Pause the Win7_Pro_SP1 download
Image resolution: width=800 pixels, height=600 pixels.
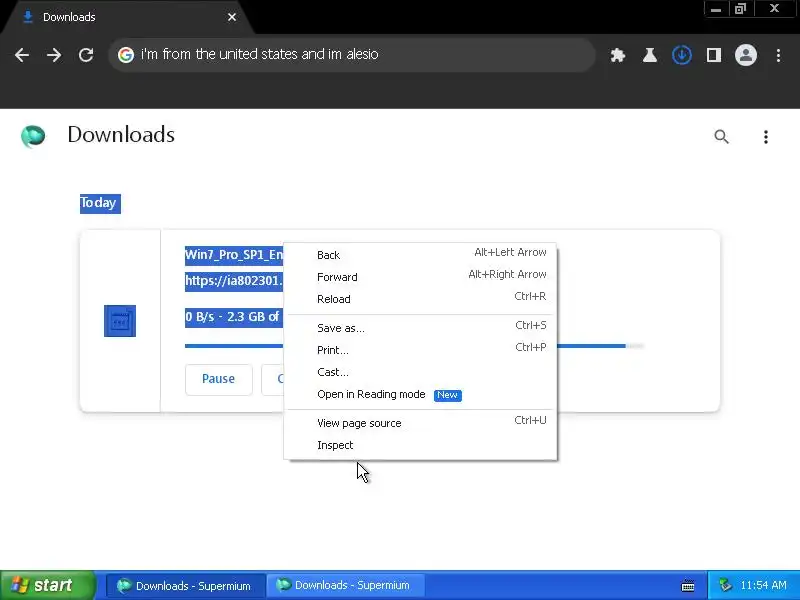pyautogui.click(x=218, y=379)
